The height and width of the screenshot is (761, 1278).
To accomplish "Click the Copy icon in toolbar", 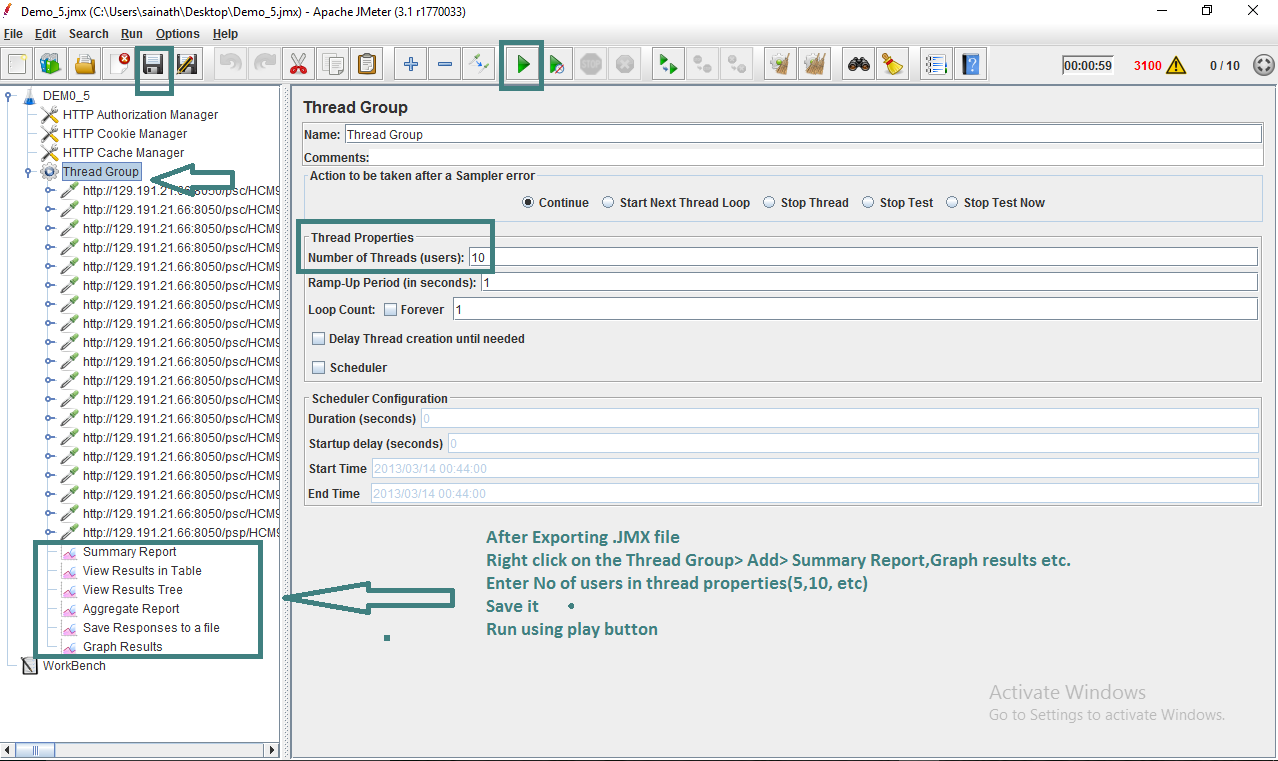I will (332, 65).
